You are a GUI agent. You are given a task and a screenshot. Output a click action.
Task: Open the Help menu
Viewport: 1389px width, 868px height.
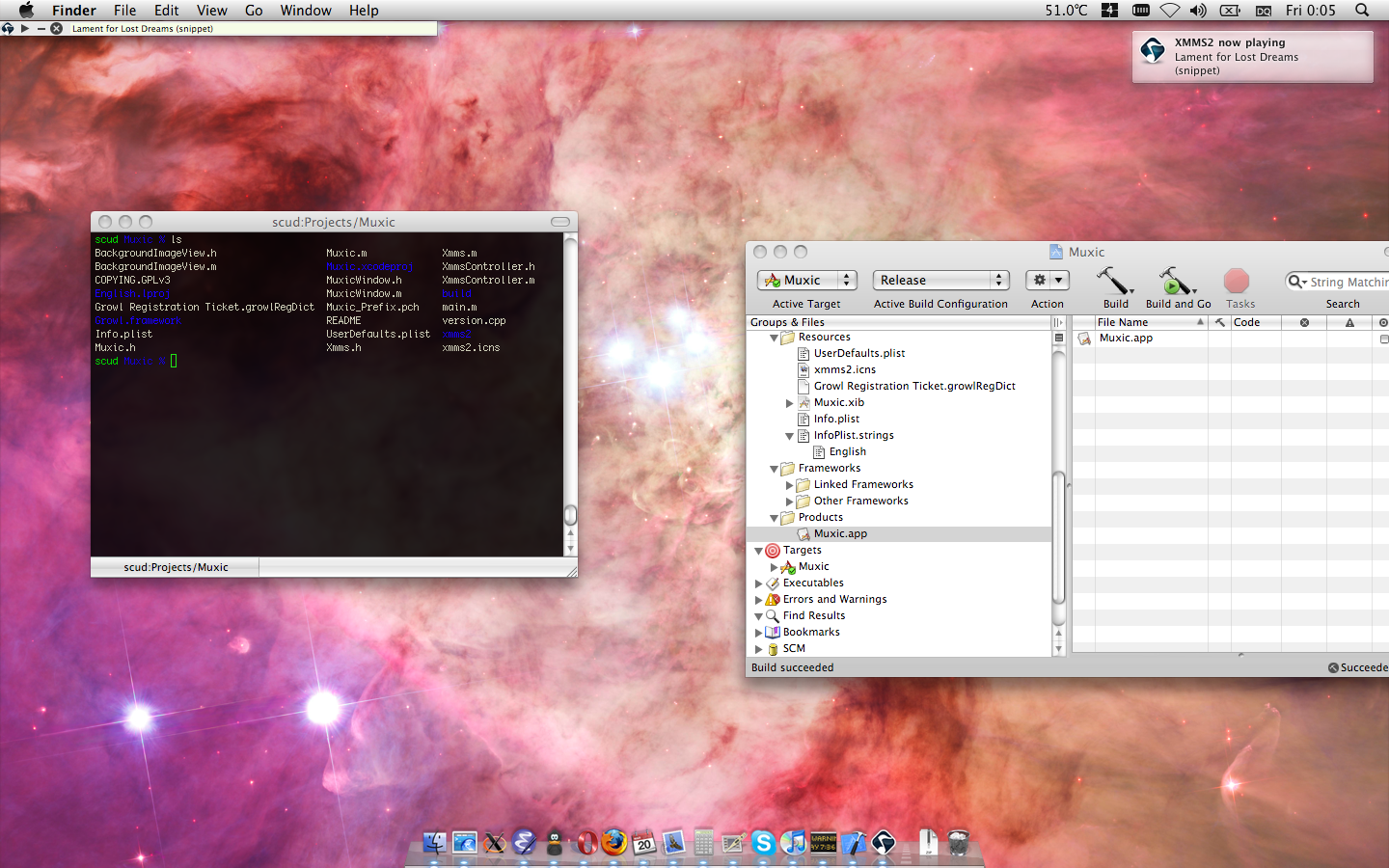coord(364,11)
